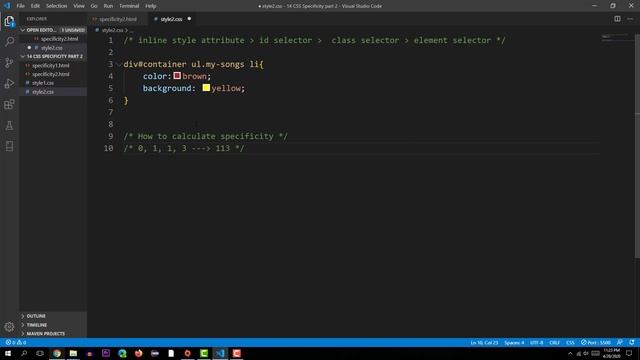640x360 pixels.
Task: Click the editor minimap
Action: [616, 38]
